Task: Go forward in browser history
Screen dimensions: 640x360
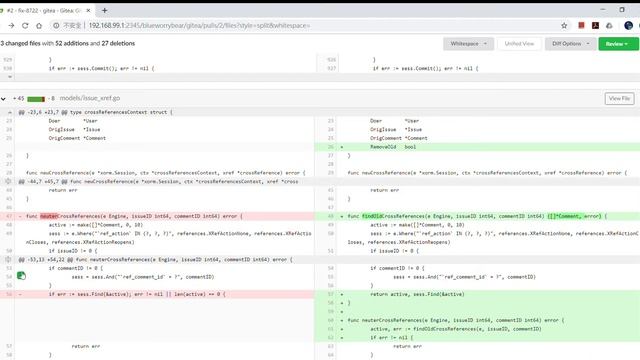Action: point(11,25)
